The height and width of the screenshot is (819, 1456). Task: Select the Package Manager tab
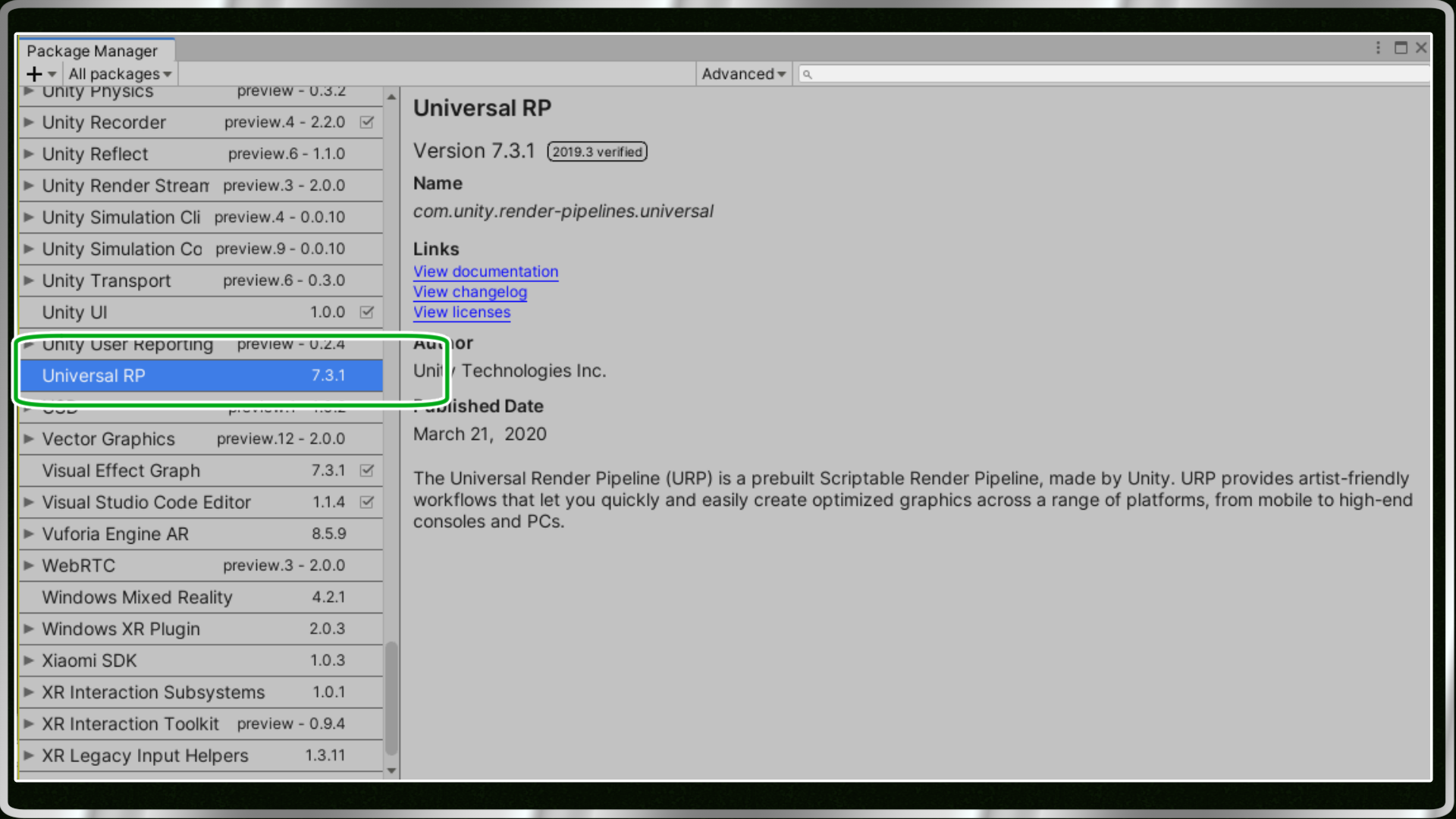[96, 50]
